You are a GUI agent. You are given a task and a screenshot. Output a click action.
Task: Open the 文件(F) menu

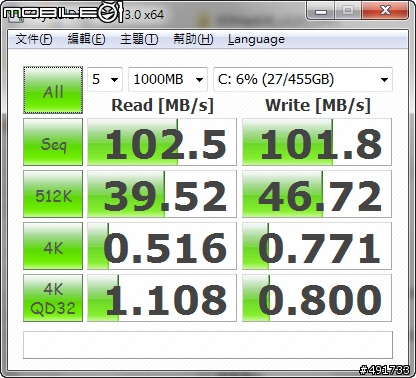coord(34,39)
